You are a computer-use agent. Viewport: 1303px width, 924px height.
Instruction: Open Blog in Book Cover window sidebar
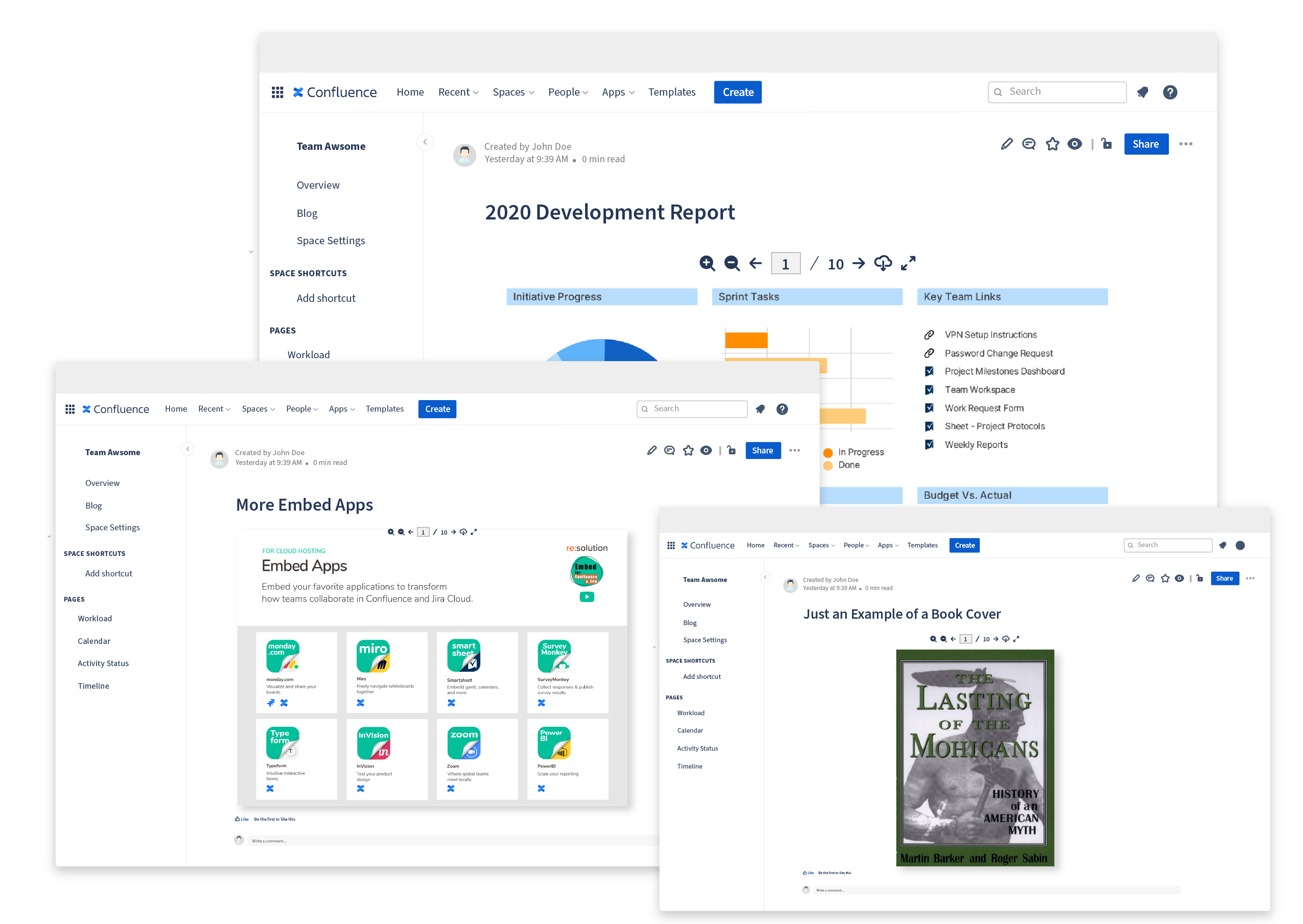pyautogui.click(x=690, y=623)
